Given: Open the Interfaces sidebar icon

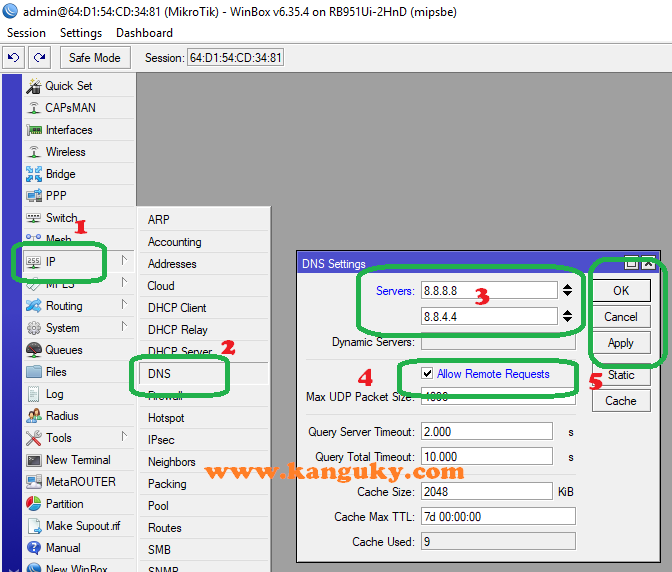Looking at the screenshot, I should [34, 130].
